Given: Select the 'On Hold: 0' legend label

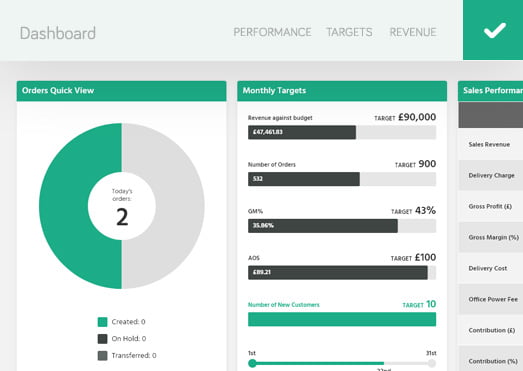Looking at the screenshot, I should [x=129, y=339].
